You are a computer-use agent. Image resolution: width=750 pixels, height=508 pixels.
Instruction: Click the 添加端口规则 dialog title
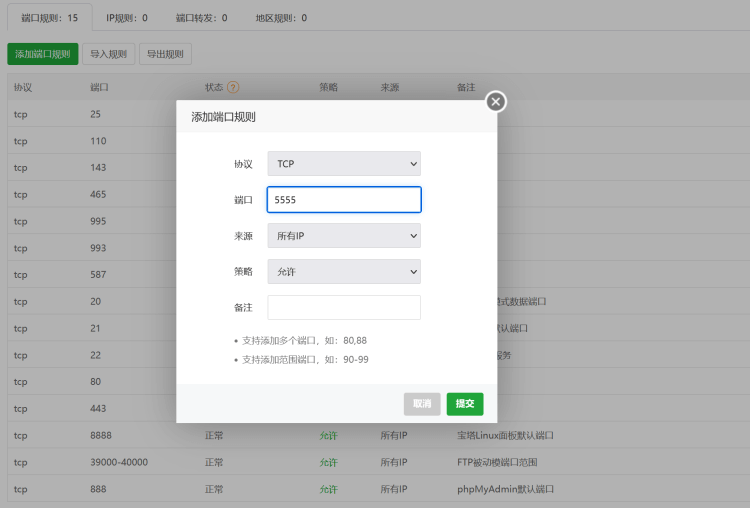pos(223,117)
